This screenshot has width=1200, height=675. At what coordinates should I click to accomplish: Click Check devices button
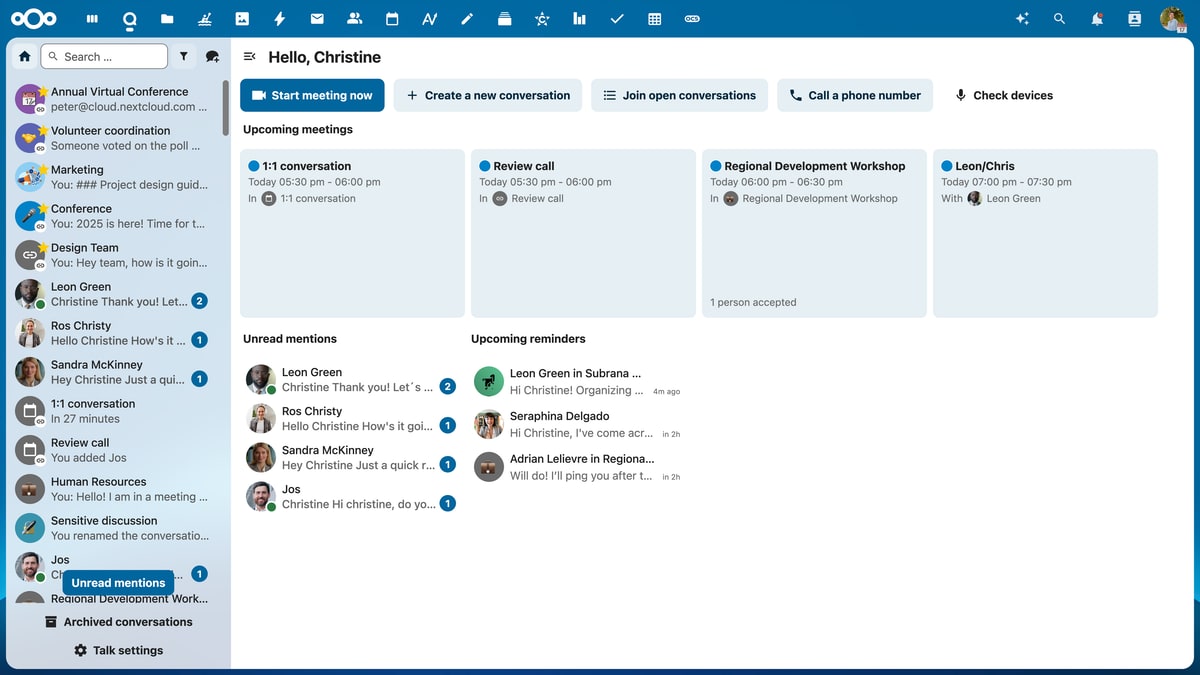click(1003, 95)
